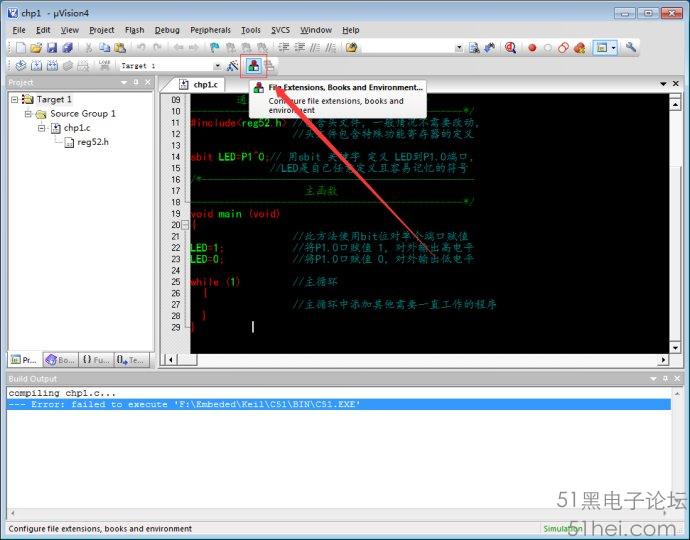Toggle auto-hide pin on Project panel
Viewport: 690px width, 540px height.
tap(136, 82)
